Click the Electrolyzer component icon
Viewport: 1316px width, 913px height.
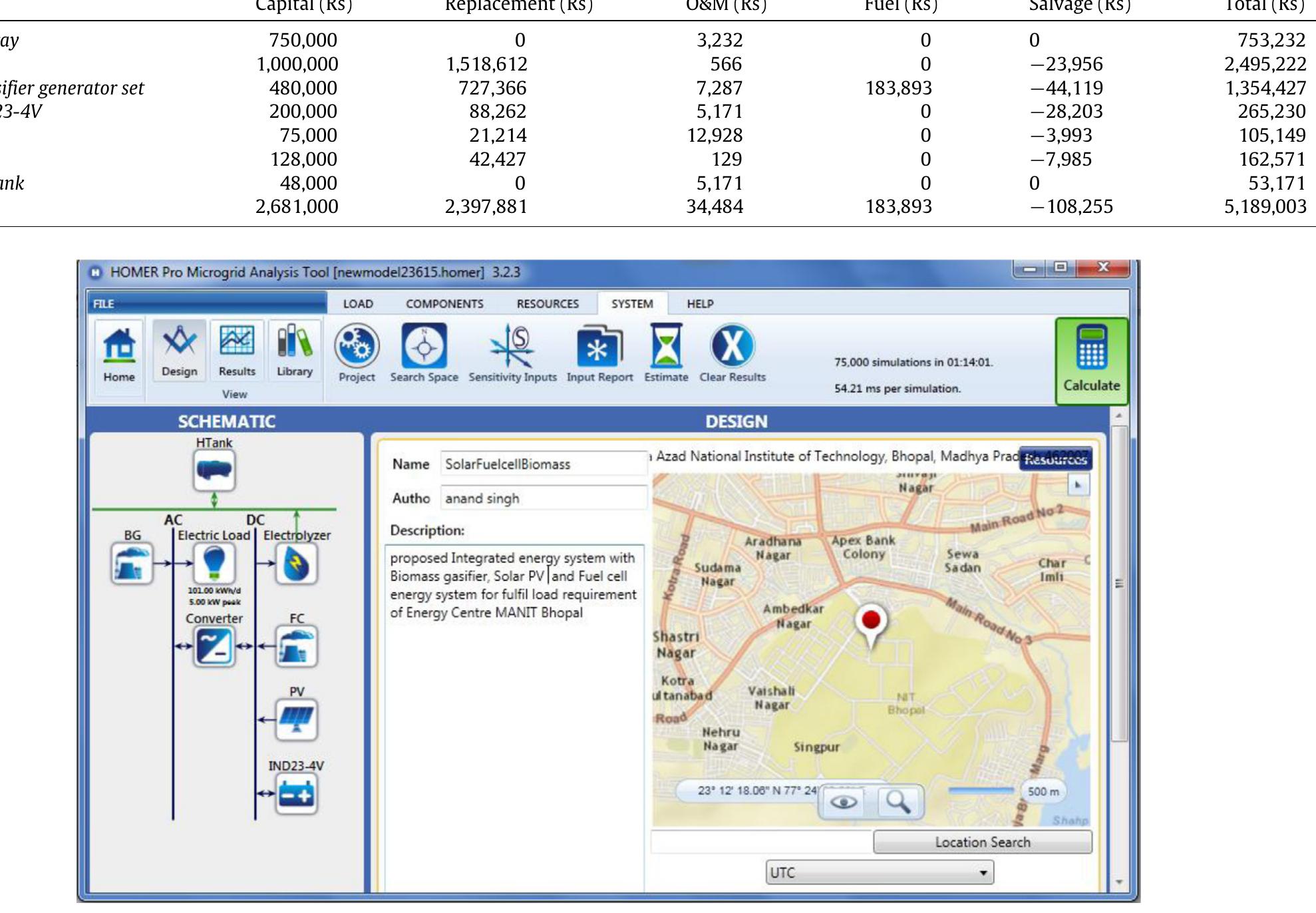[x=296, y=564]
